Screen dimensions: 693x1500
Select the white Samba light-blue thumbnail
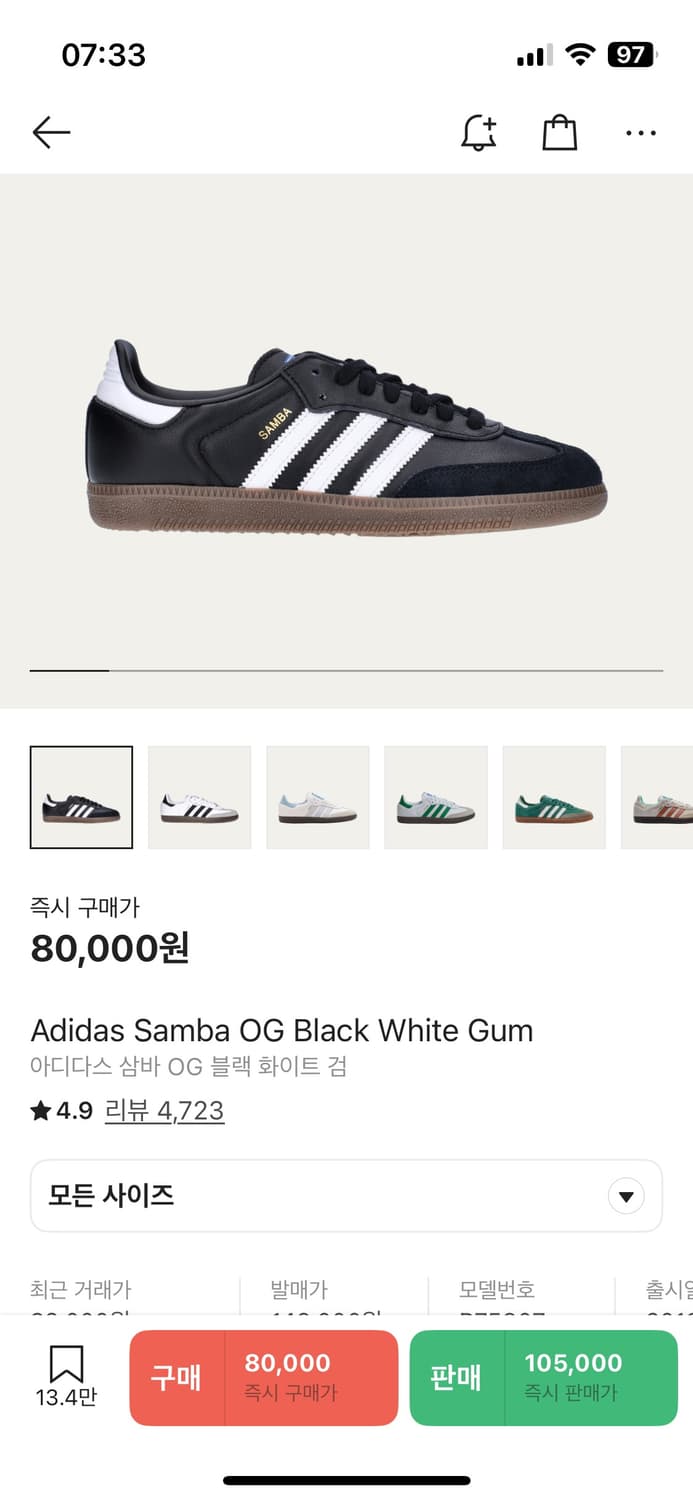click(317, 797)
